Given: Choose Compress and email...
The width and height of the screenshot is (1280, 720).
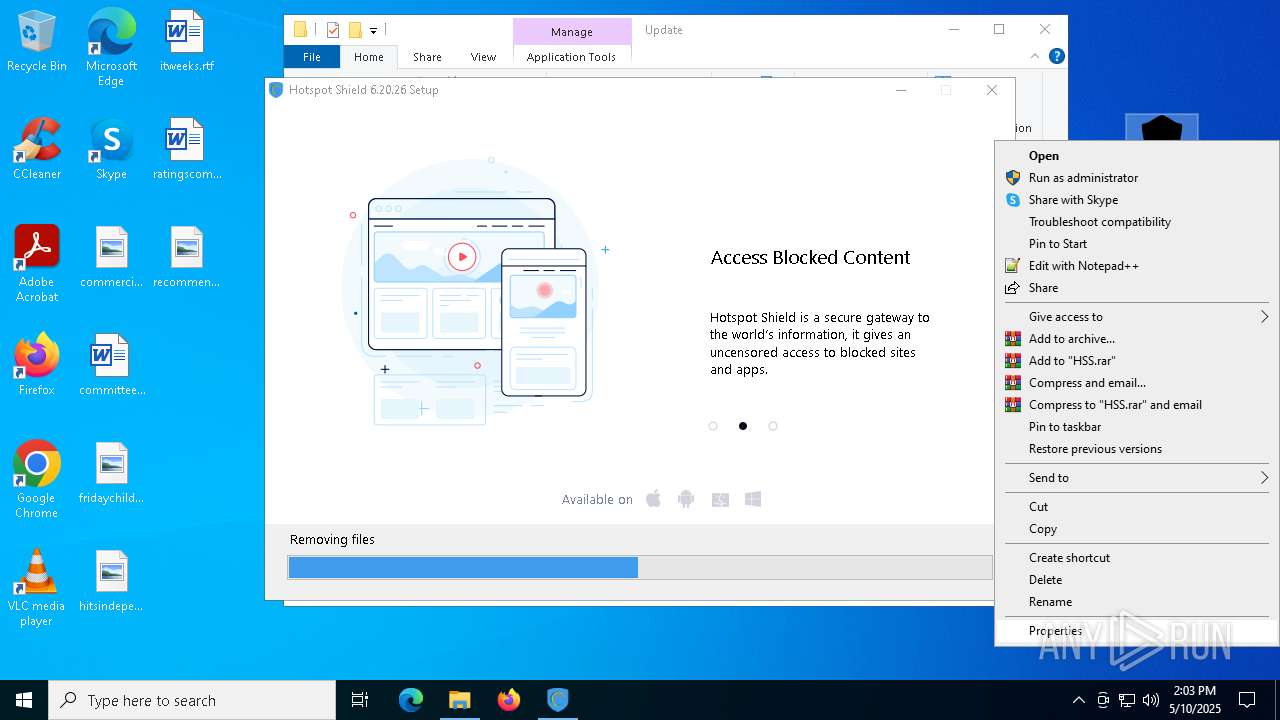Looking at the screenshot, I should 1137,383.
